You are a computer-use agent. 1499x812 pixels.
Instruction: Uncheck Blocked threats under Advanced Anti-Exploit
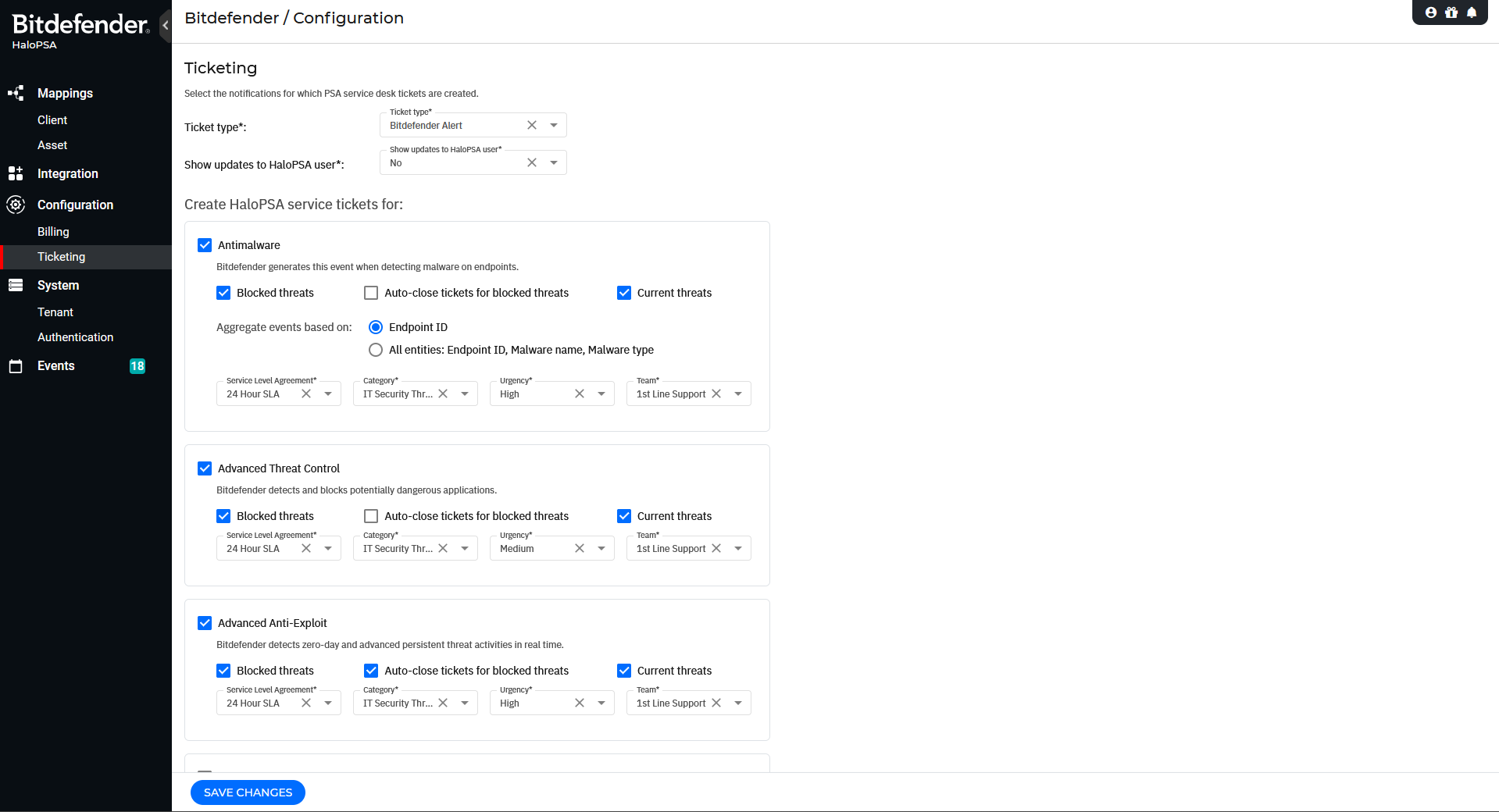pos(223,671)
